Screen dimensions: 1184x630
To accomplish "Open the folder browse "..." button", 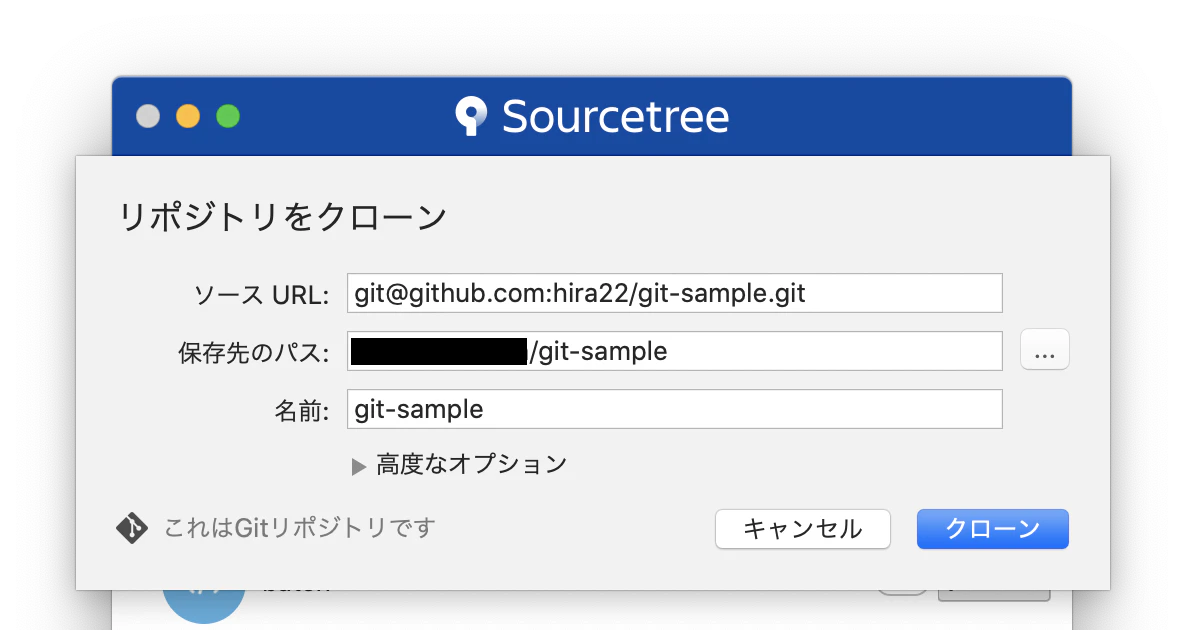I will pos(1044,350).
